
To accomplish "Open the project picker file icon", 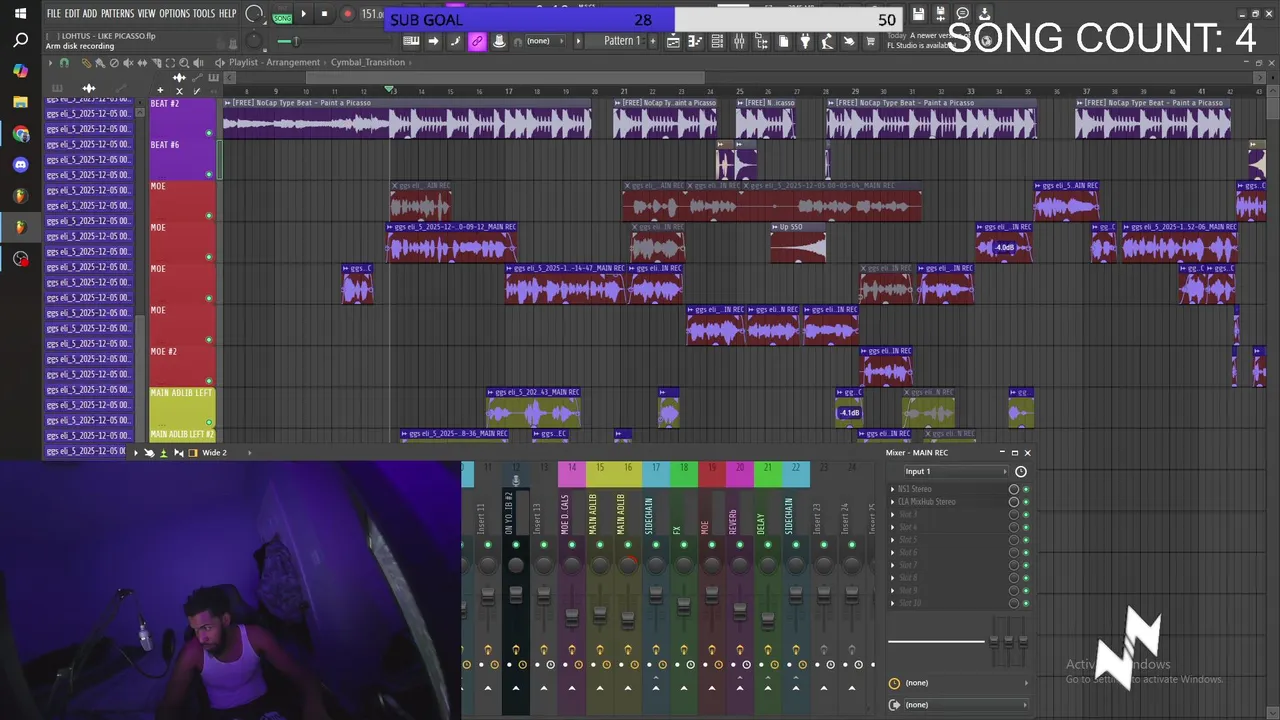I will click(x=783, y=41).
